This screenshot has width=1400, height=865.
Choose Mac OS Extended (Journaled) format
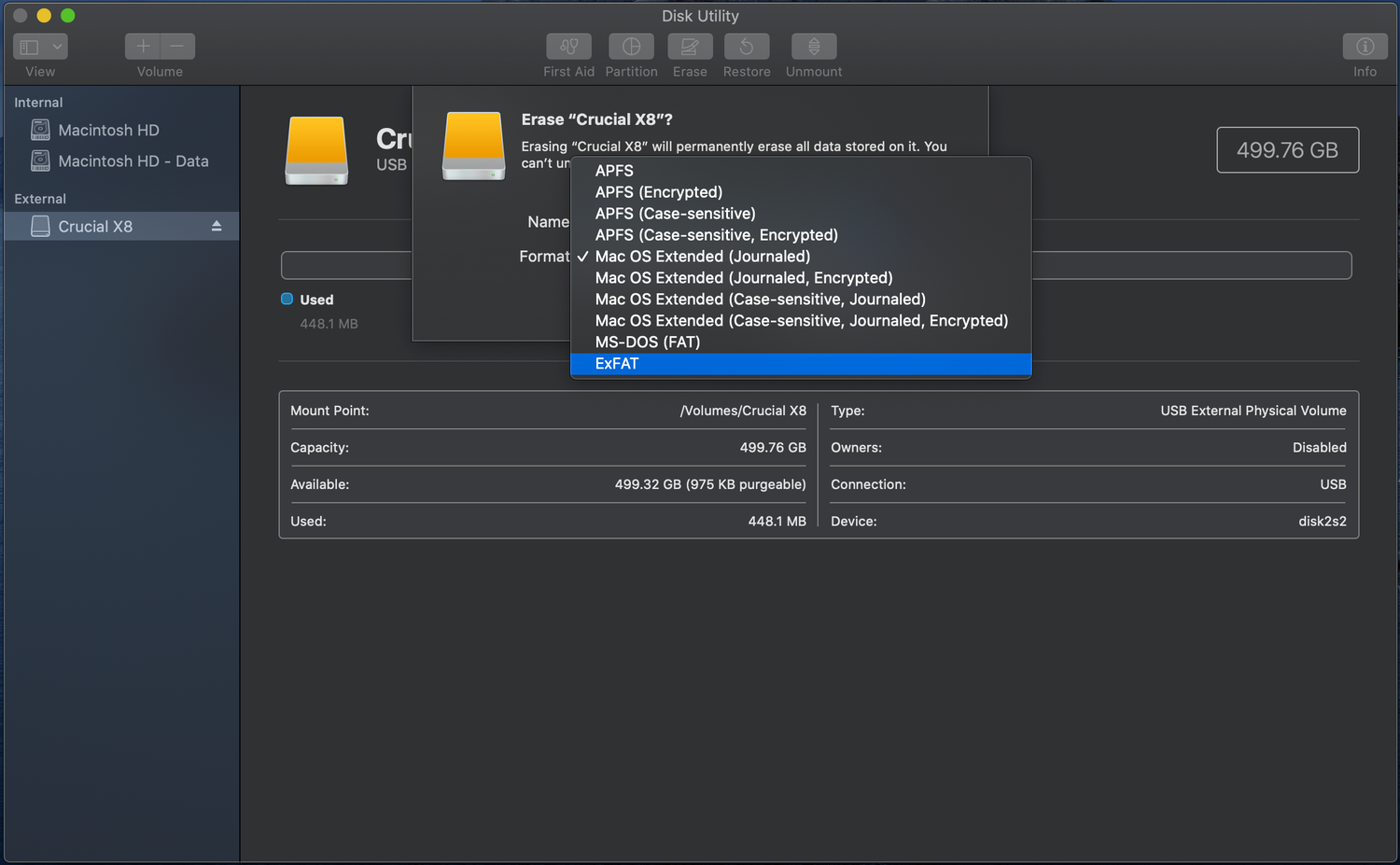point(702,256)
